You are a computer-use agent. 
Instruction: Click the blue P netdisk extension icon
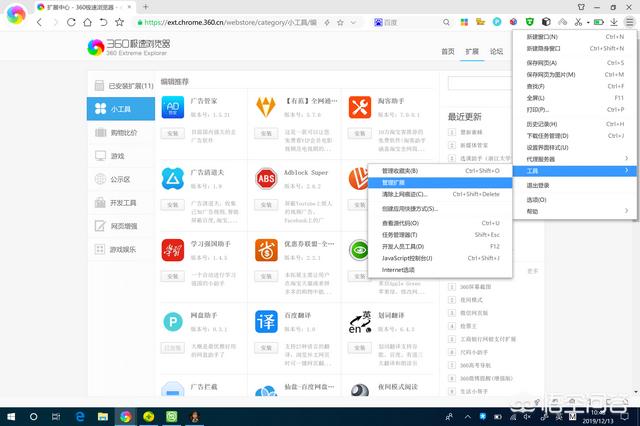[x=497, y=22]
